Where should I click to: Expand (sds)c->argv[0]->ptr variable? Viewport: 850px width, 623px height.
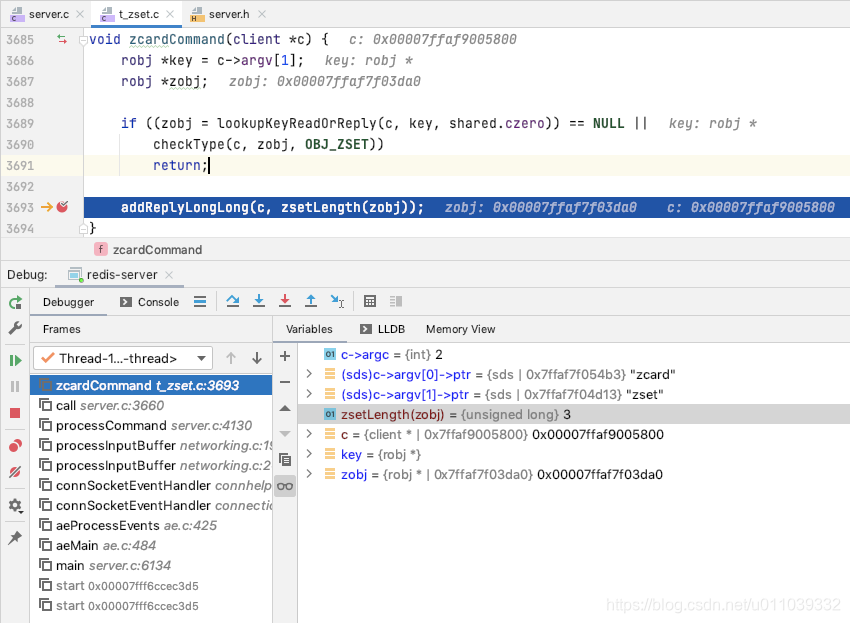coord(309,374)
